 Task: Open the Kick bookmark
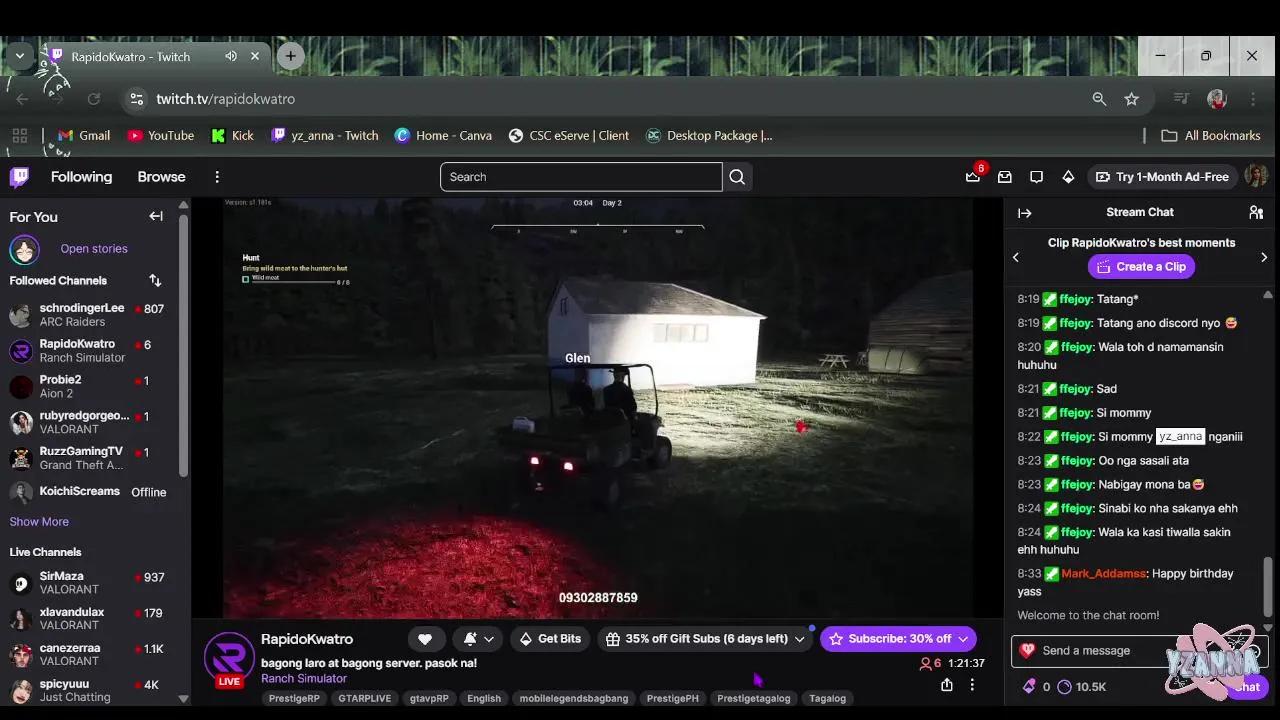(x=232, y=136)
